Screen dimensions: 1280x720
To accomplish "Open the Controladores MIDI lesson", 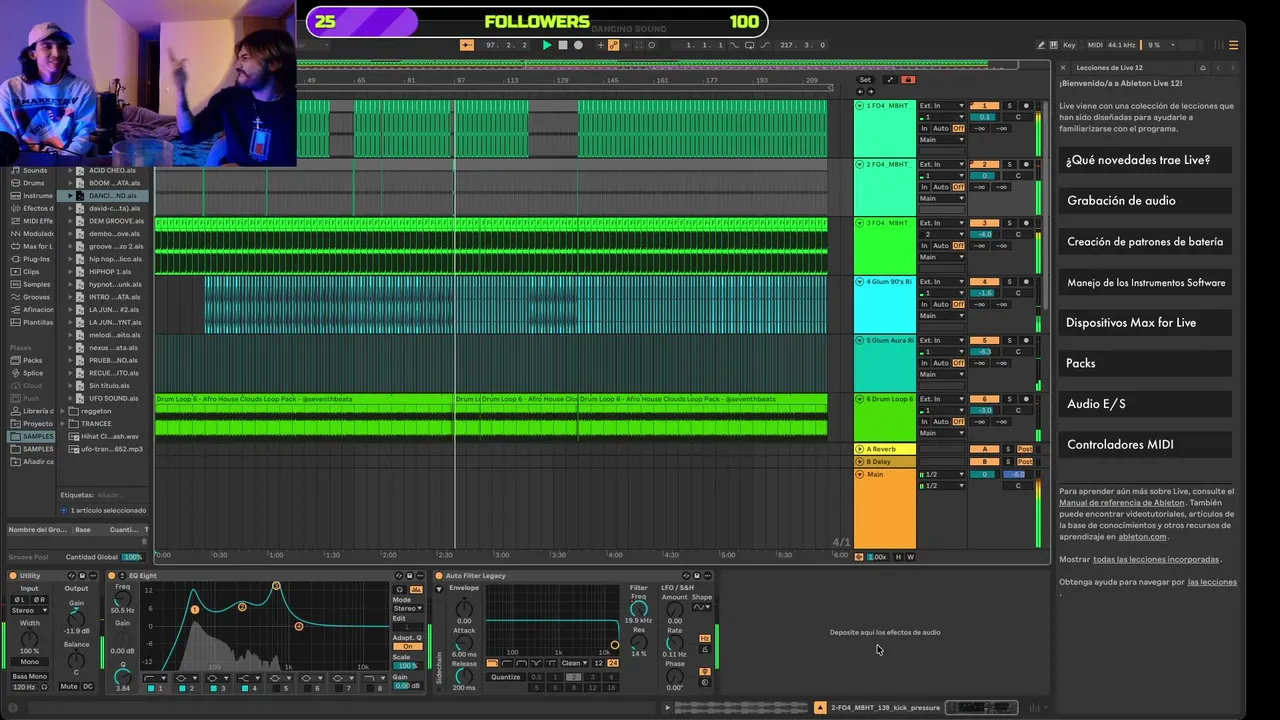I will 1145,445.
